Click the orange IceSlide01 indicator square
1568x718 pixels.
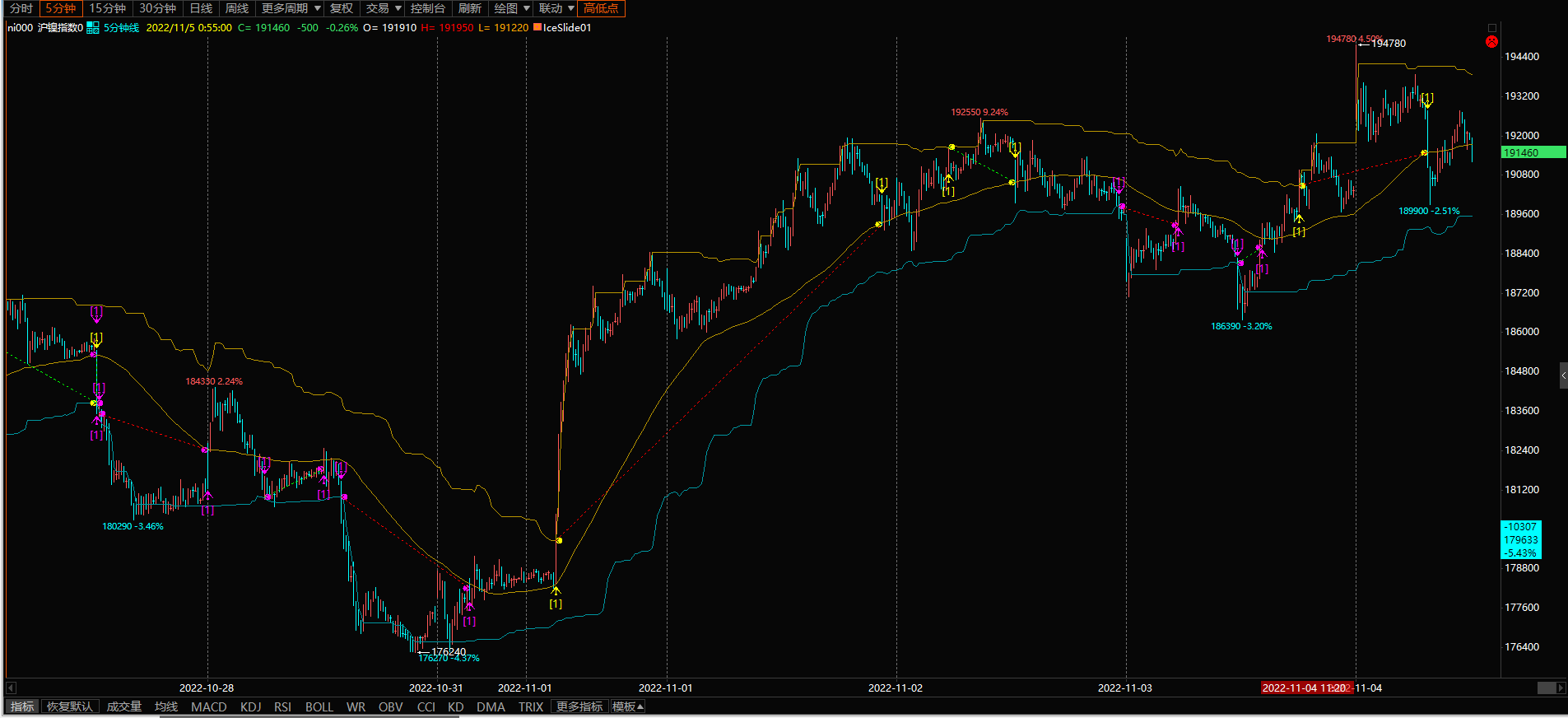537,27
